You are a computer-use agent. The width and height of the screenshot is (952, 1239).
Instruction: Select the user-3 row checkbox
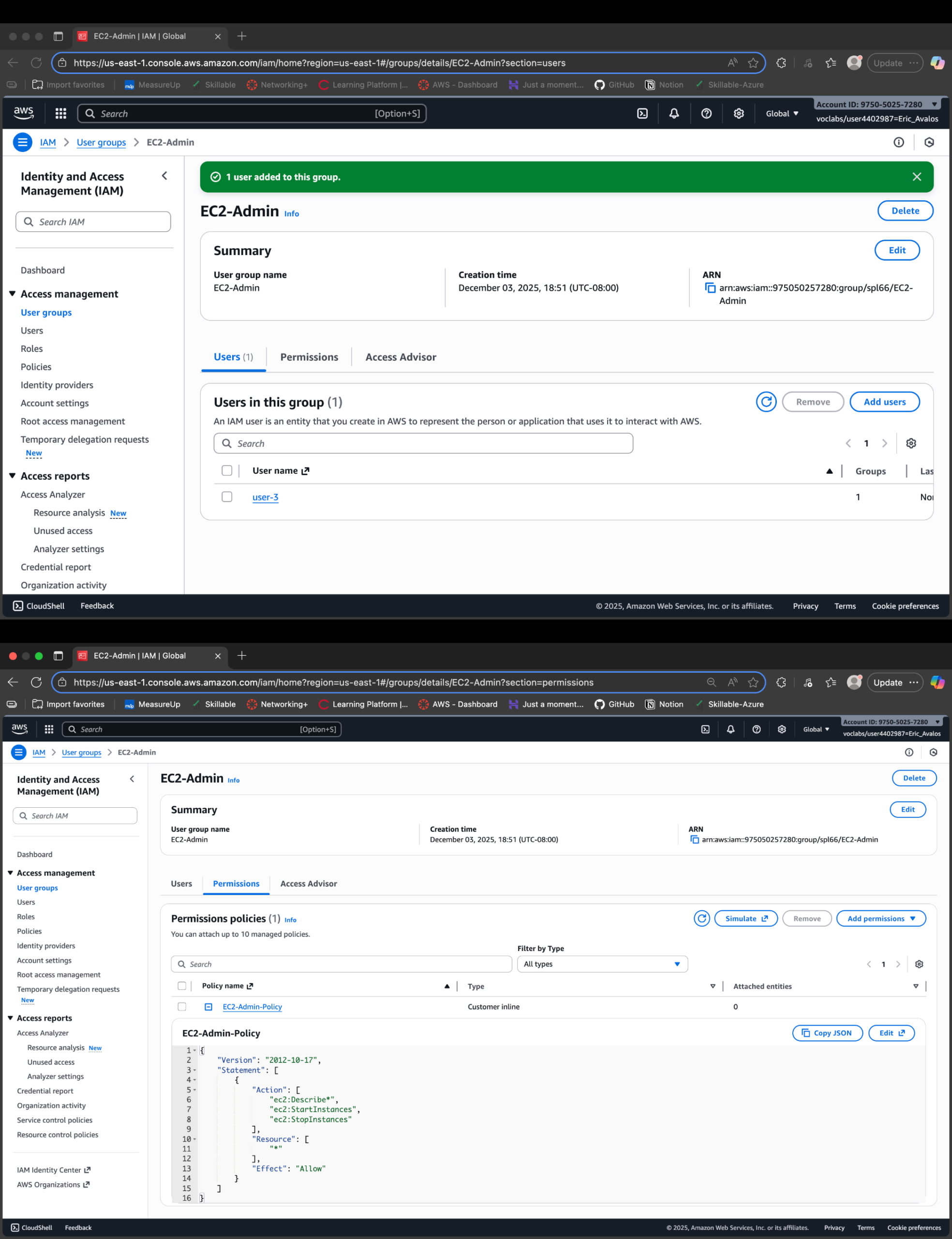point(227,497)
